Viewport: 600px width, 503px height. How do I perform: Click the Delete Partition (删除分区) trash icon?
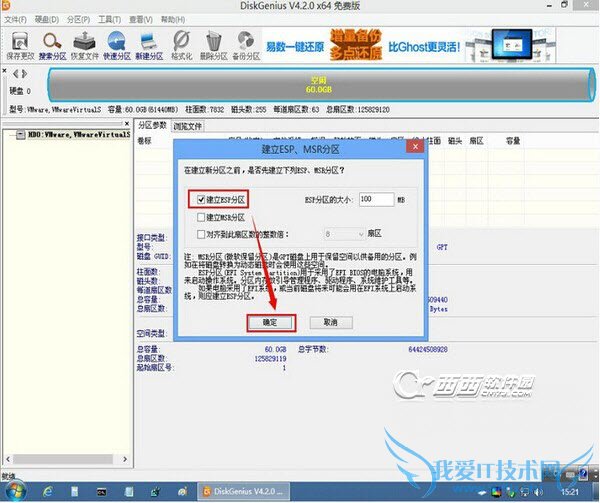(x=214, y=45)
